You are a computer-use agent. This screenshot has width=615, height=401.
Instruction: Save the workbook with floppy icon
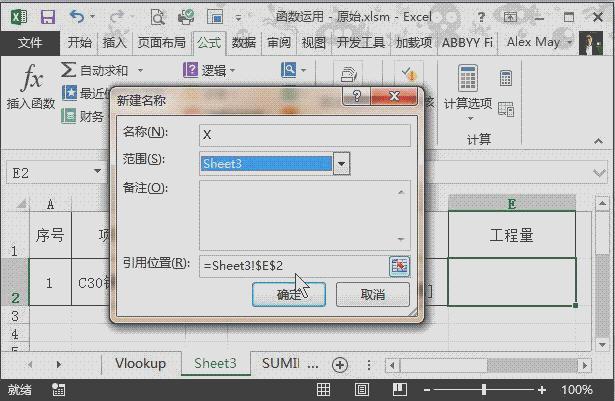coord(48,17)
